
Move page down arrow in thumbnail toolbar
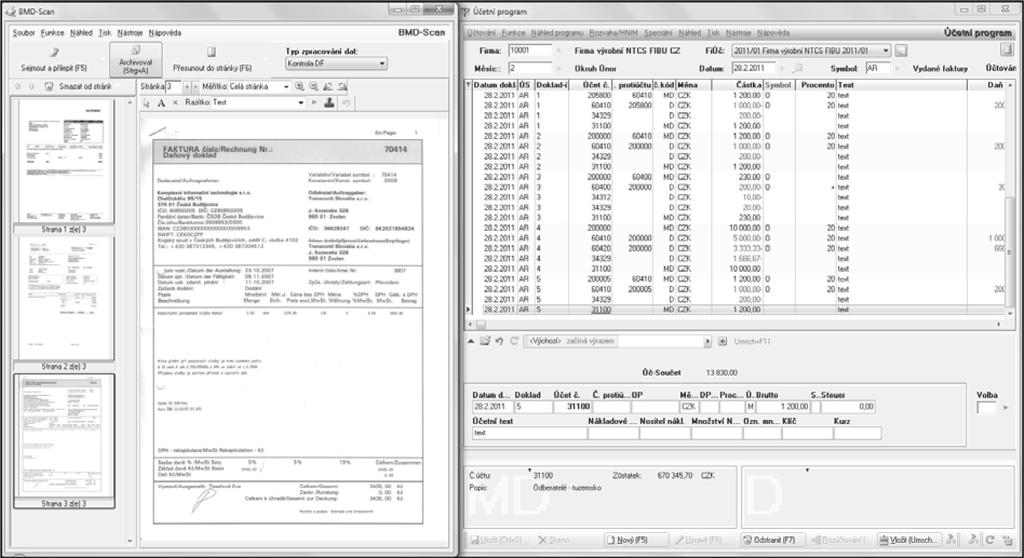(31, 86)
